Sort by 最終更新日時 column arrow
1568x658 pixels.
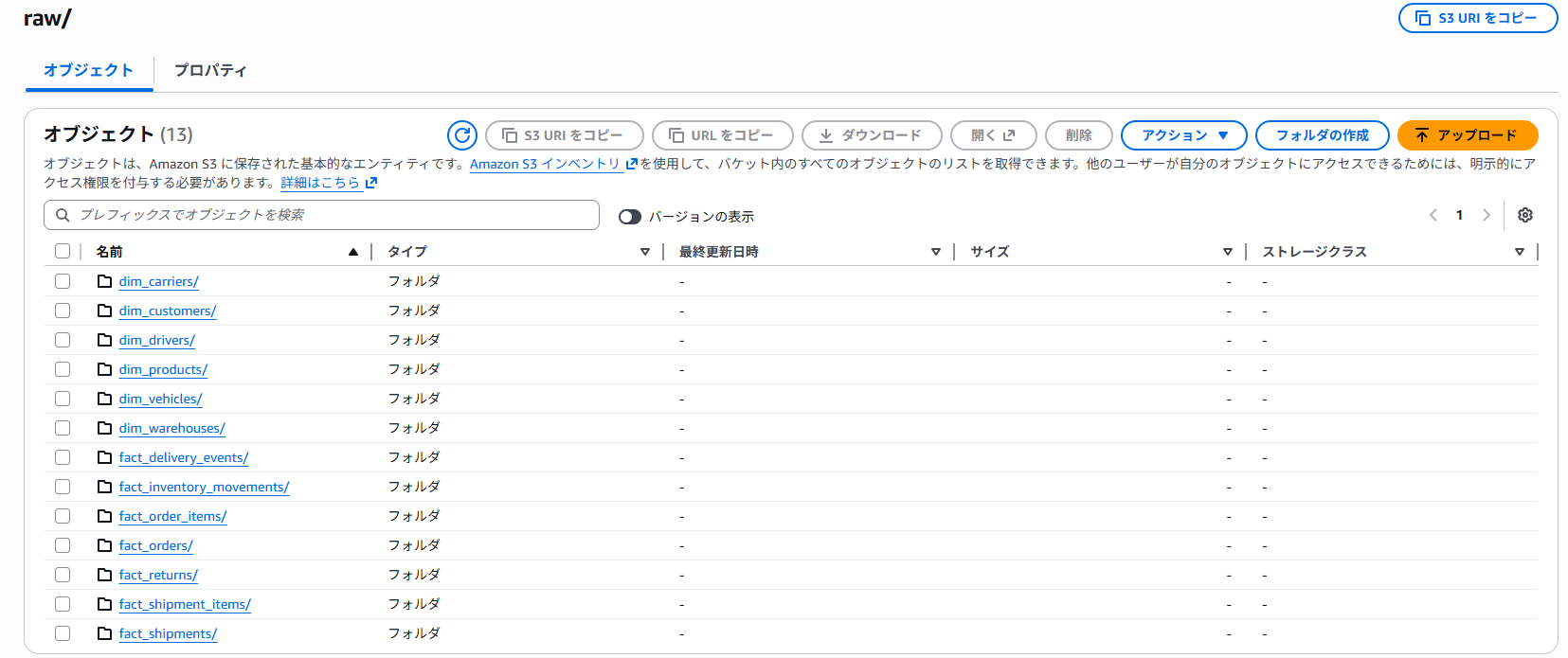(x=935, y=252)
